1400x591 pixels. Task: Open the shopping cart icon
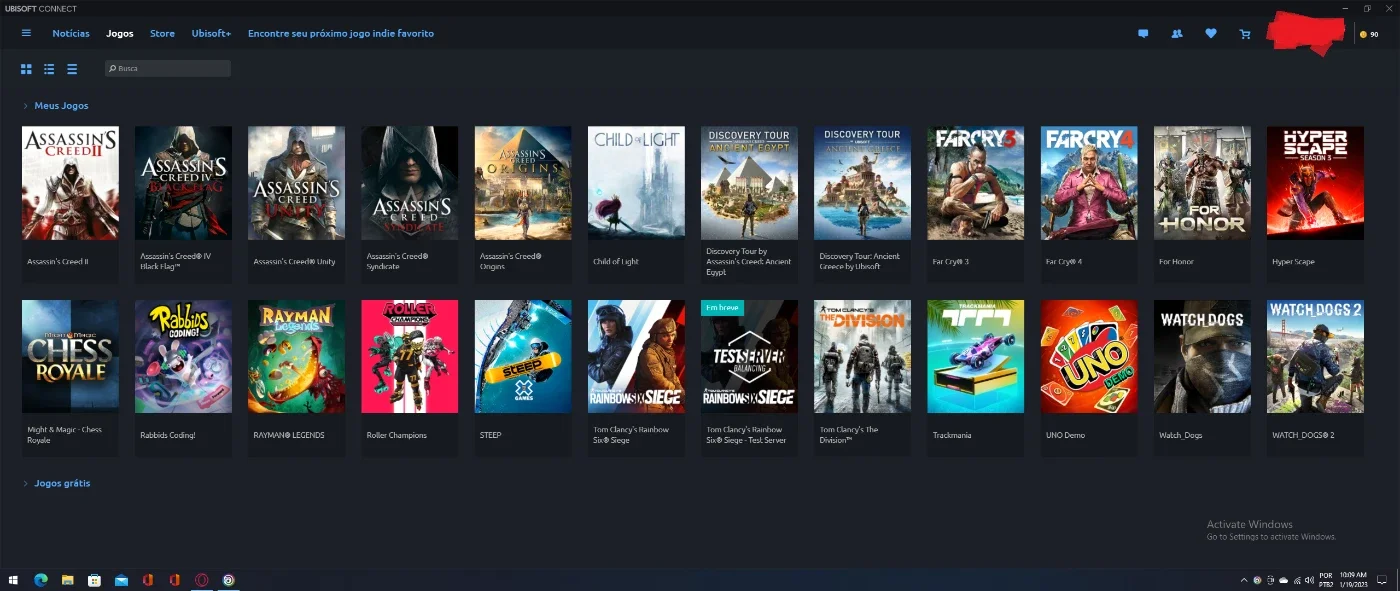coord(1245,33)
